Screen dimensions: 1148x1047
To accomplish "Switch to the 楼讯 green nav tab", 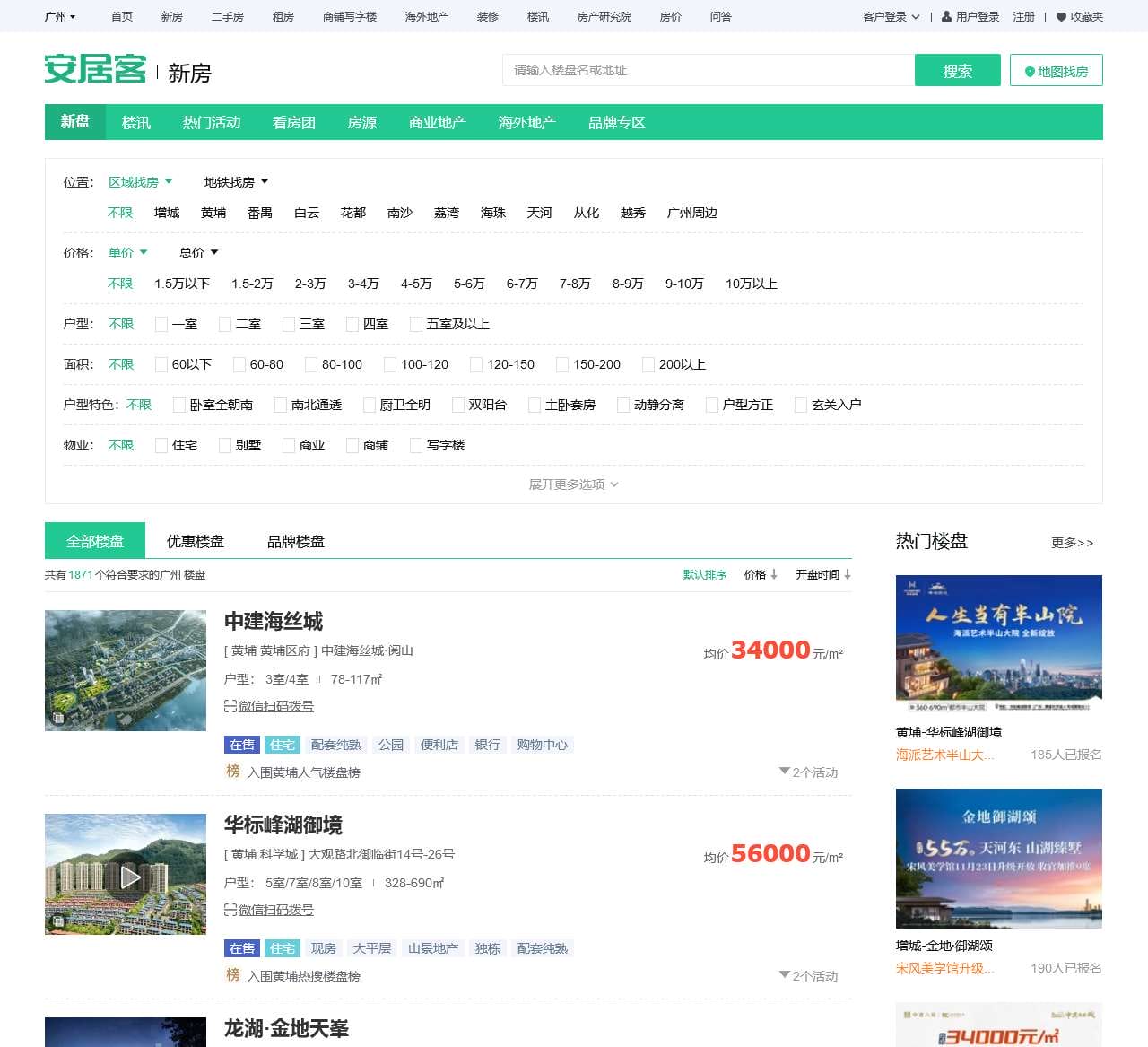I will pos(136,122).
